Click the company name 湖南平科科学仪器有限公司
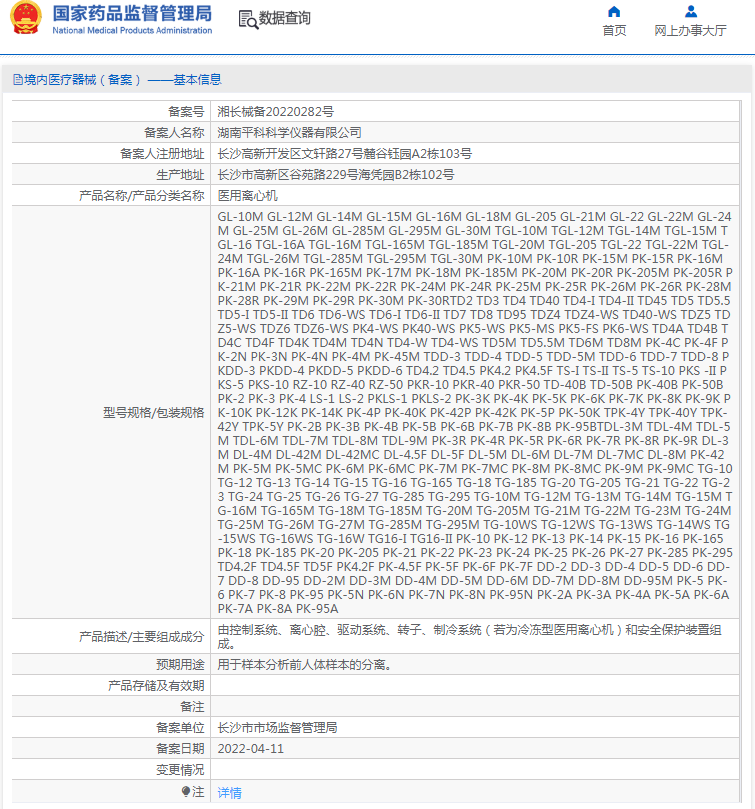 point(290,132)
